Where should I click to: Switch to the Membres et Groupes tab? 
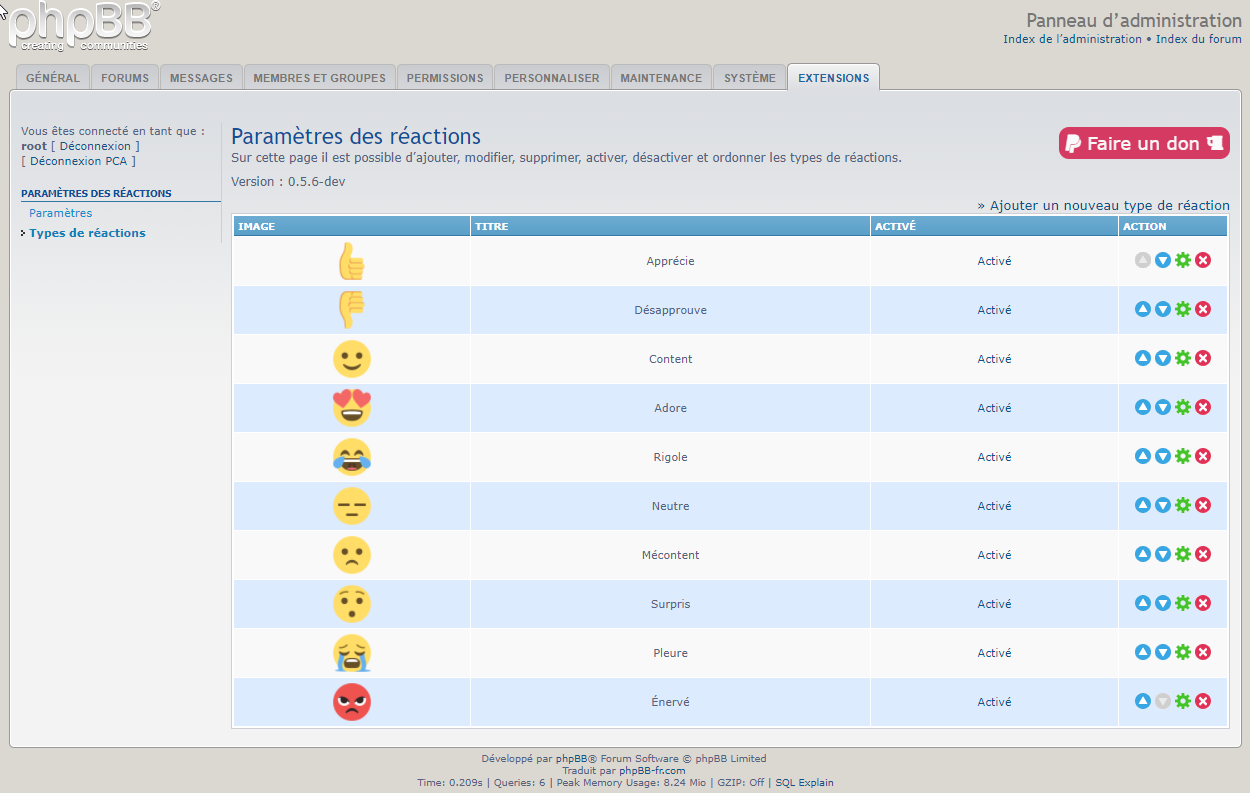coord(319,78)
